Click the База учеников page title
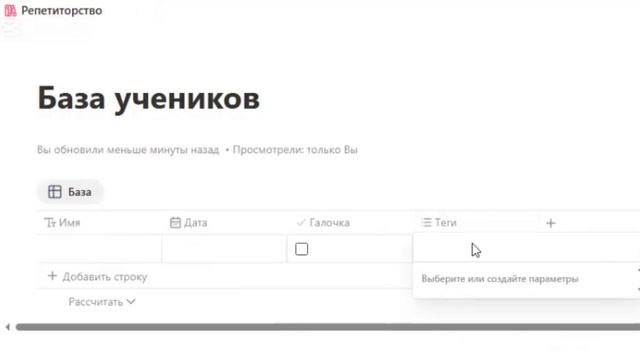Image resolution: width=640 pixels, height=360 pixels. 149,98
